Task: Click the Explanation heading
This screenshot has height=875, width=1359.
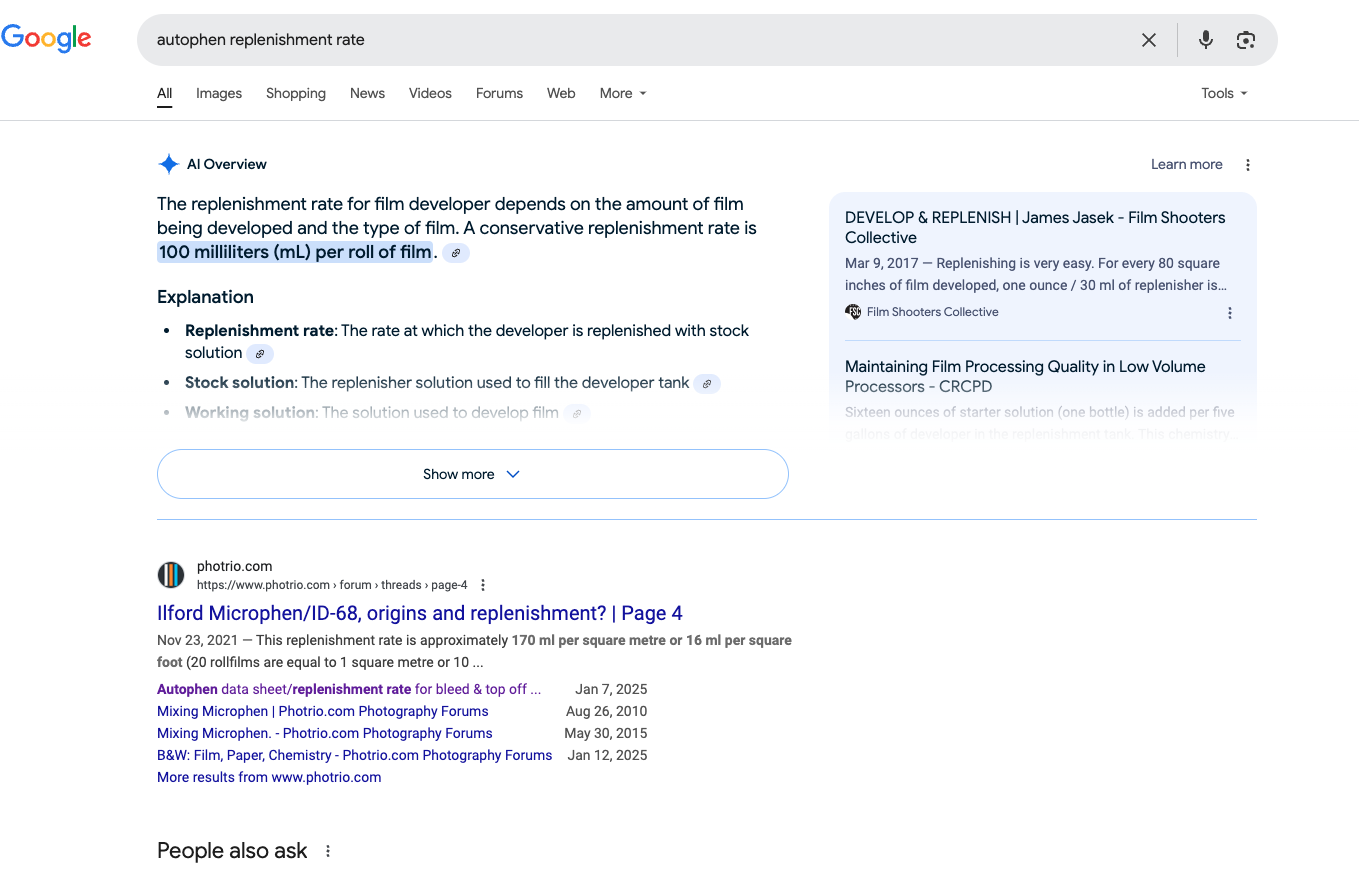Action: (x=205, y=297)
